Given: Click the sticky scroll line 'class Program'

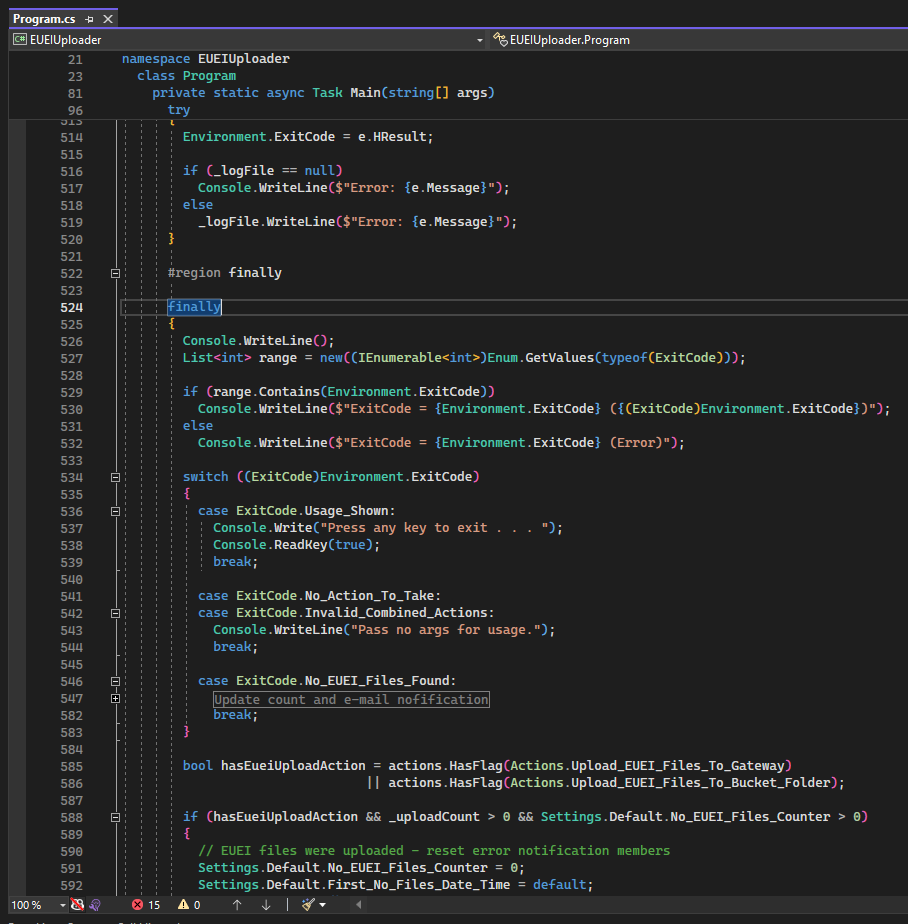Looking at the screenshot, I should coord(186,76).
